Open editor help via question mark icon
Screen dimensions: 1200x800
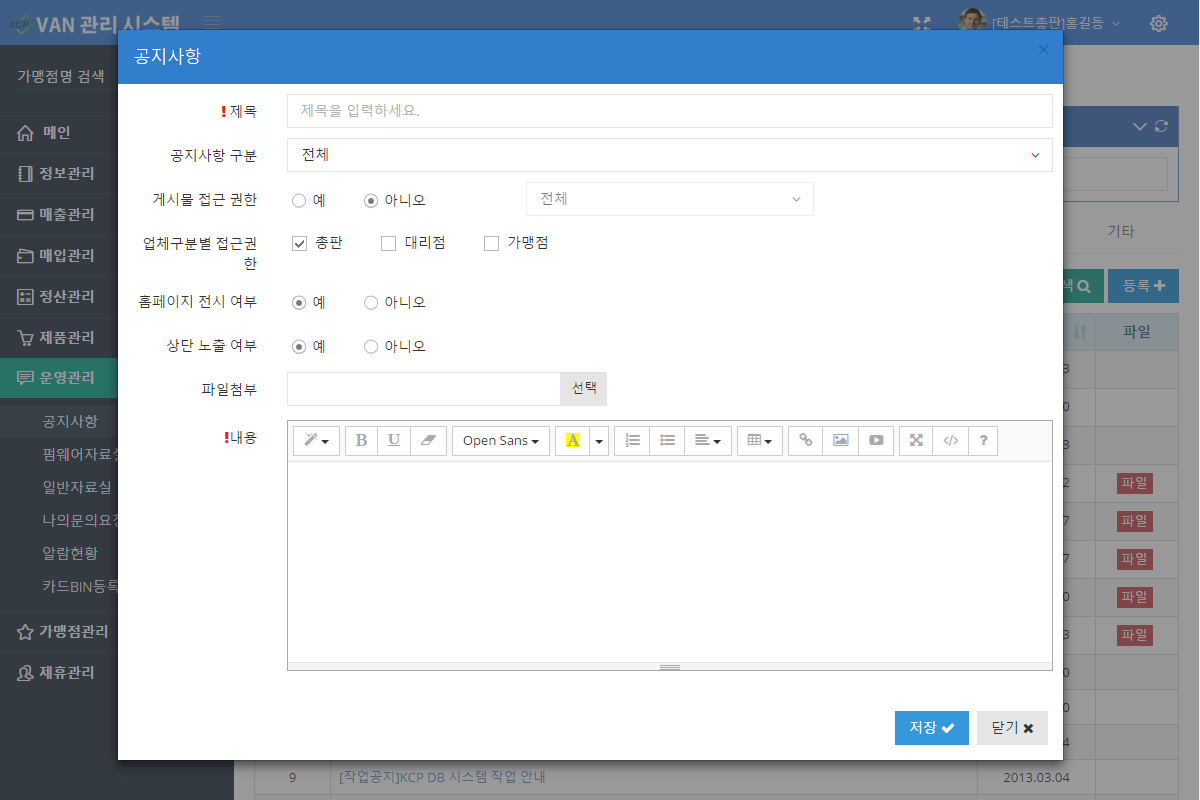983,441
